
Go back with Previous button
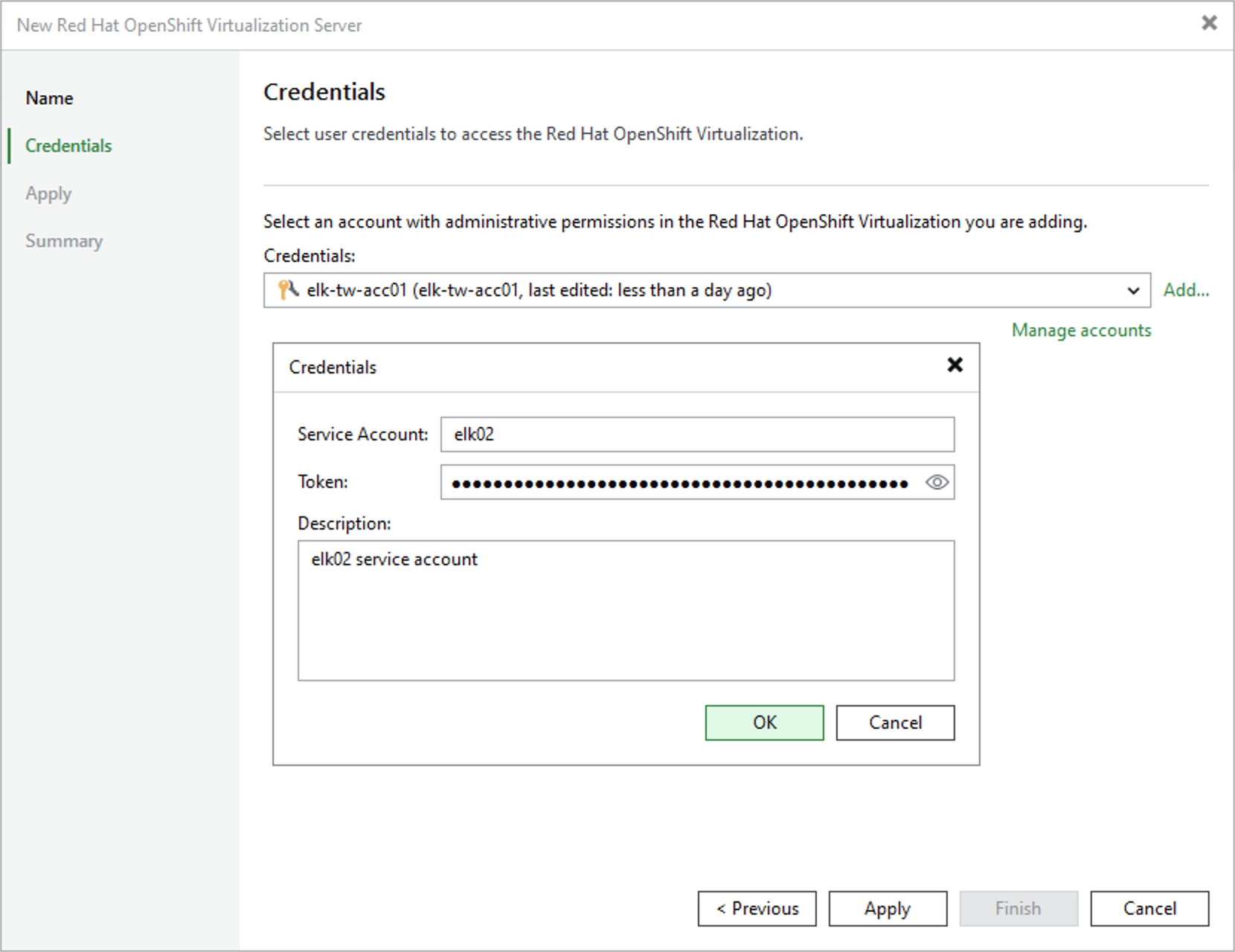[757, 909]
